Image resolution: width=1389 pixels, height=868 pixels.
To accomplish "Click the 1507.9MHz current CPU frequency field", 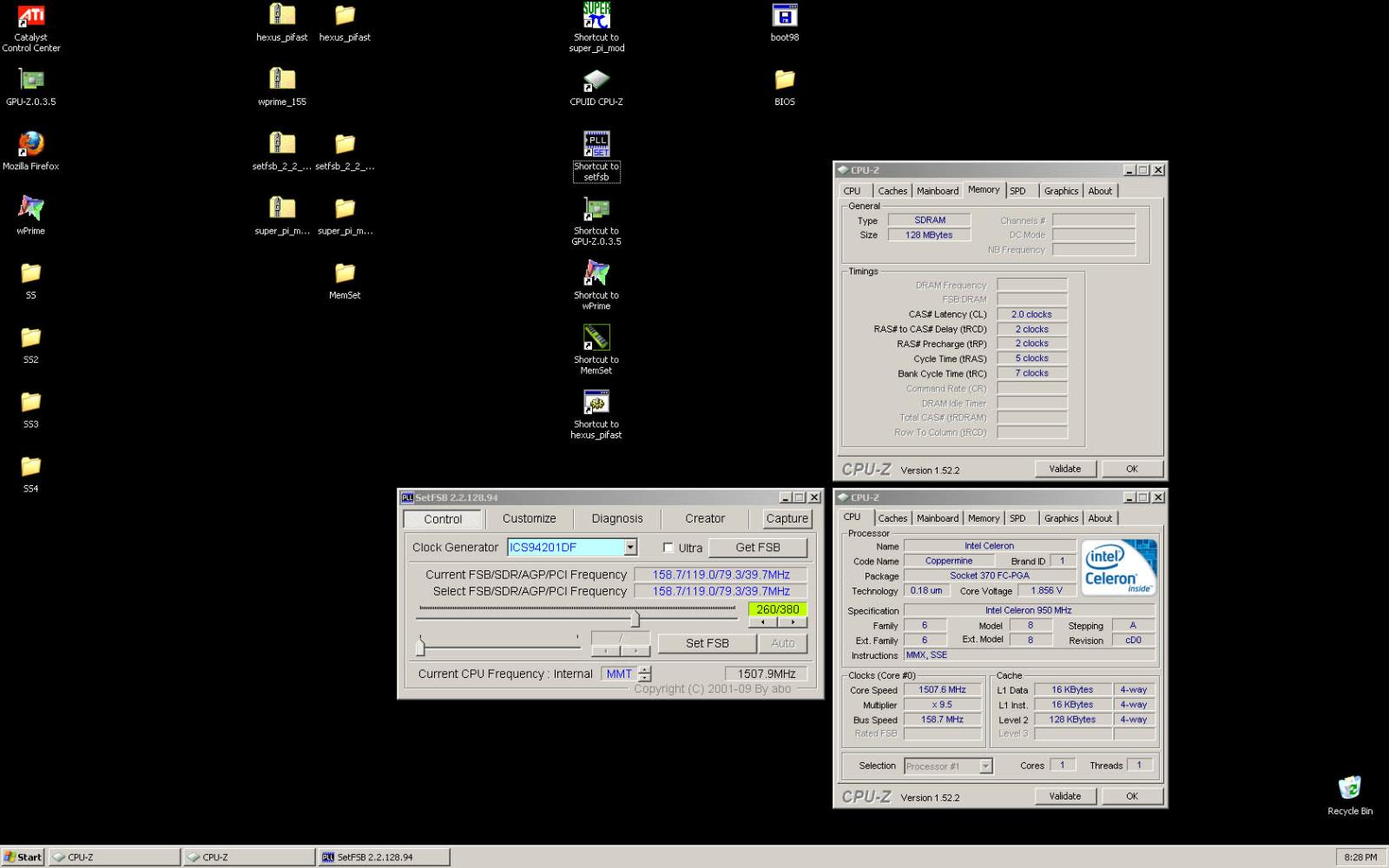I will (x=767, y=674).
